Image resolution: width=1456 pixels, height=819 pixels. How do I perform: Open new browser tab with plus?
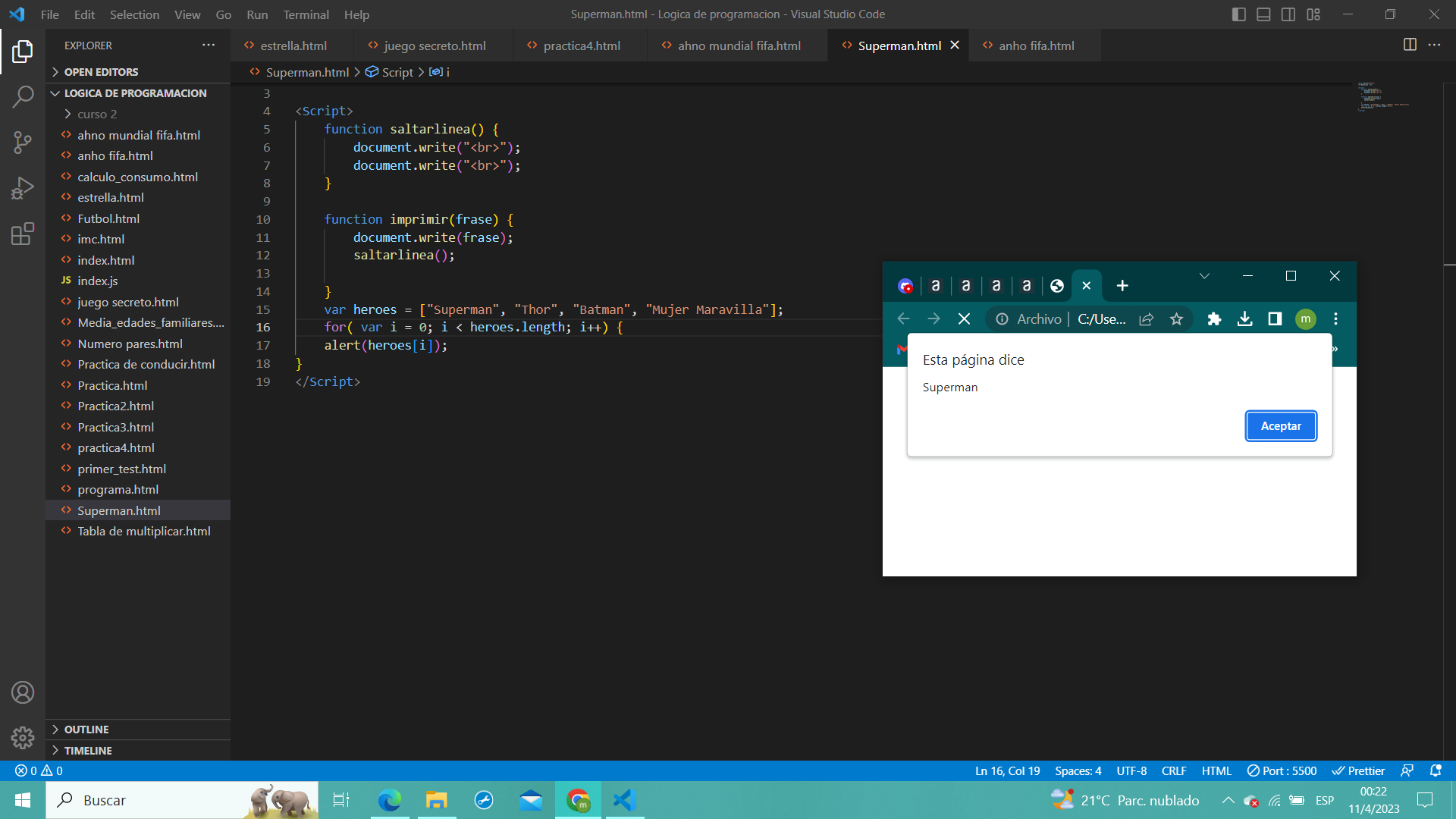click(x=1122, y=286)
